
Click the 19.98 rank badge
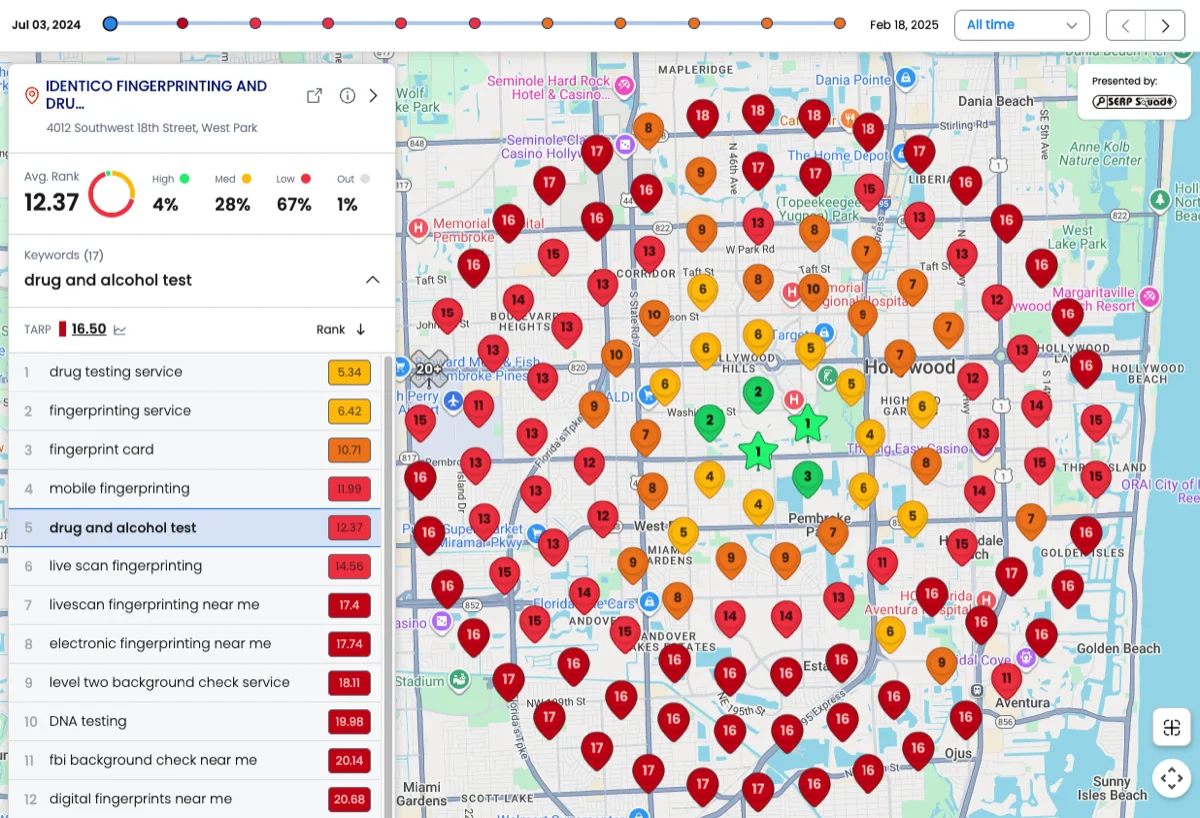[349, 722]
